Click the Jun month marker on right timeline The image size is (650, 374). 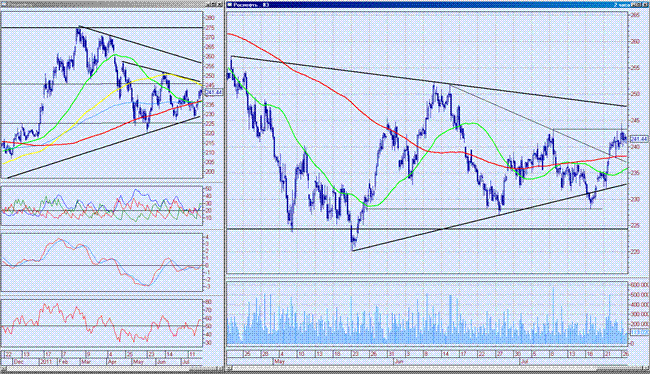398,362
